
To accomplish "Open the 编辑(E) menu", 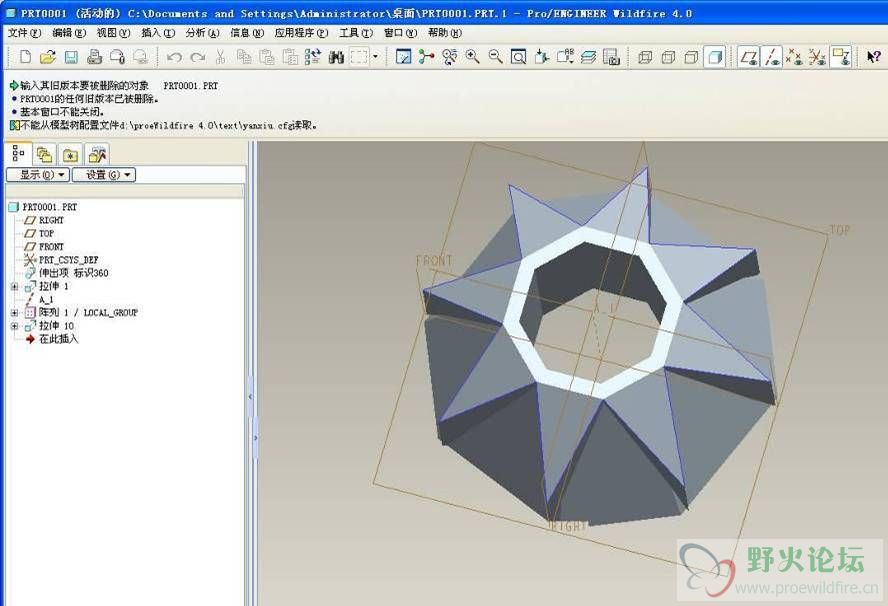I will coord(69,33).
